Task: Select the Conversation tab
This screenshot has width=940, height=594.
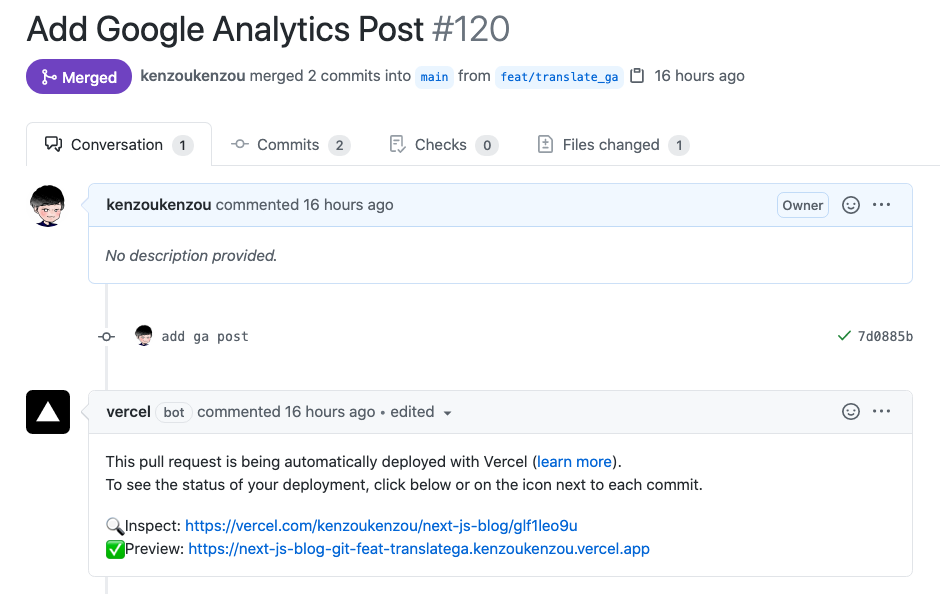Action: coord(118,145)
